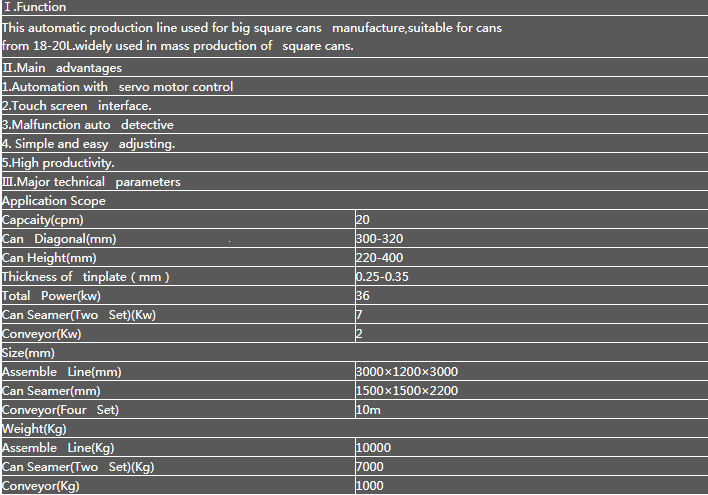Select the Capcaity(cpm) label cell
Viewport: 708px width, 495px height.
178,219
